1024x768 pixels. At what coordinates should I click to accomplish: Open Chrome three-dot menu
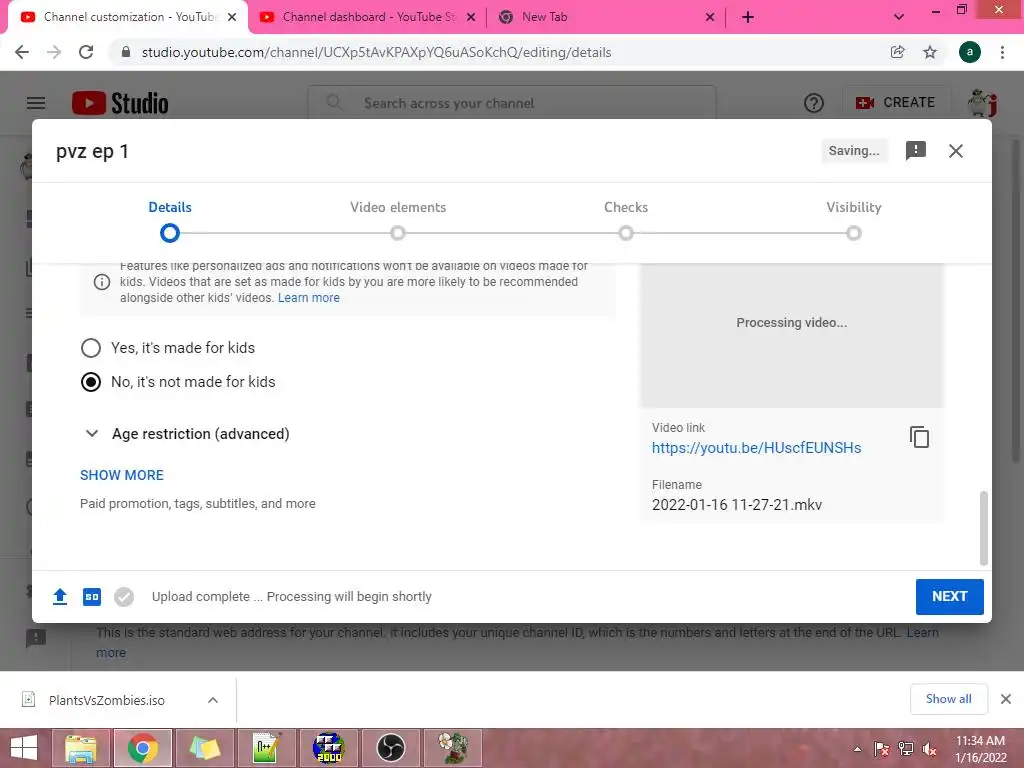point(1002,52)
